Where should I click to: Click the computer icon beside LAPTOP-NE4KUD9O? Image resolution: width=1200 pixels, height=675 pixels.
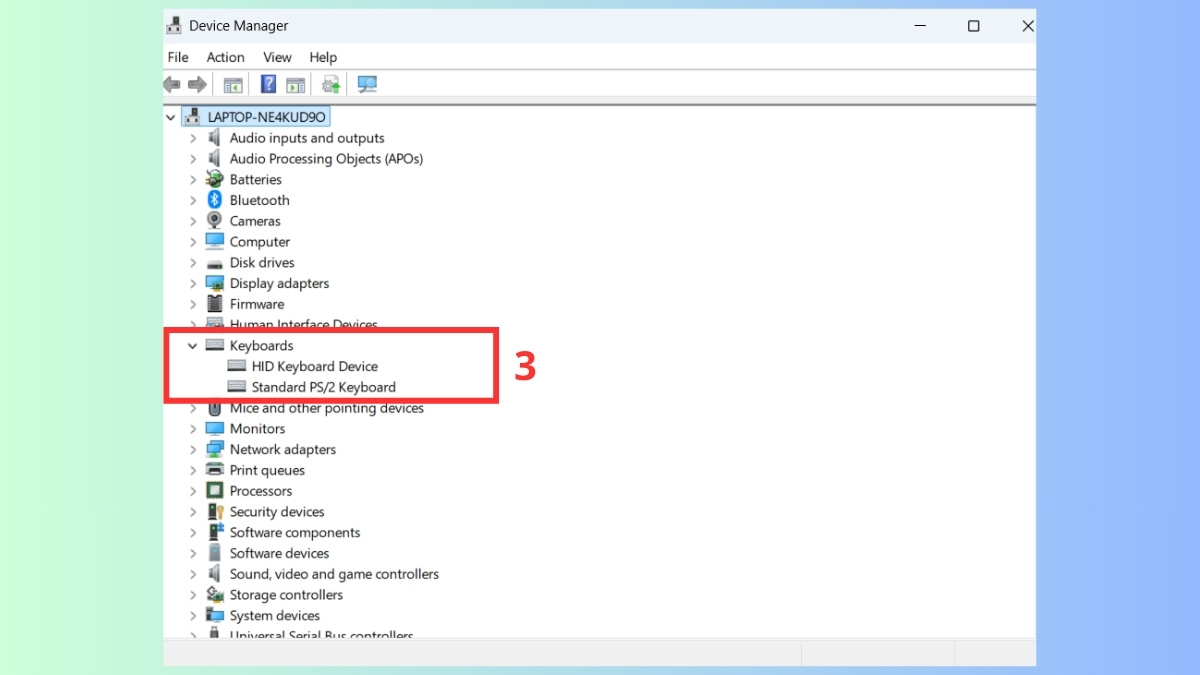click(x=193, y=117)
